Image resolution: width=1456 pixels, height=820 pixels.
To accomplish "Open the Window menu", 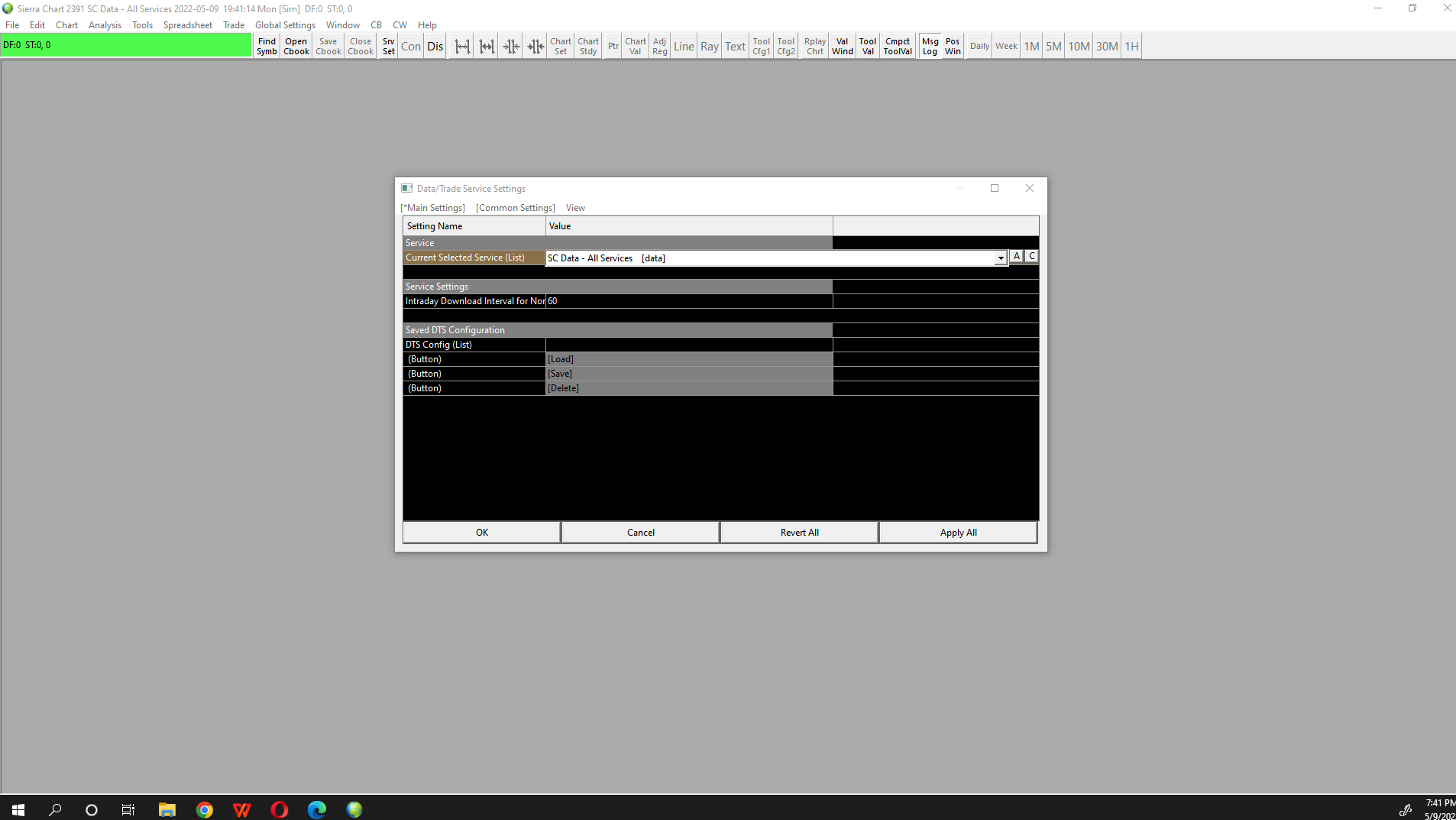I will 342,25.
